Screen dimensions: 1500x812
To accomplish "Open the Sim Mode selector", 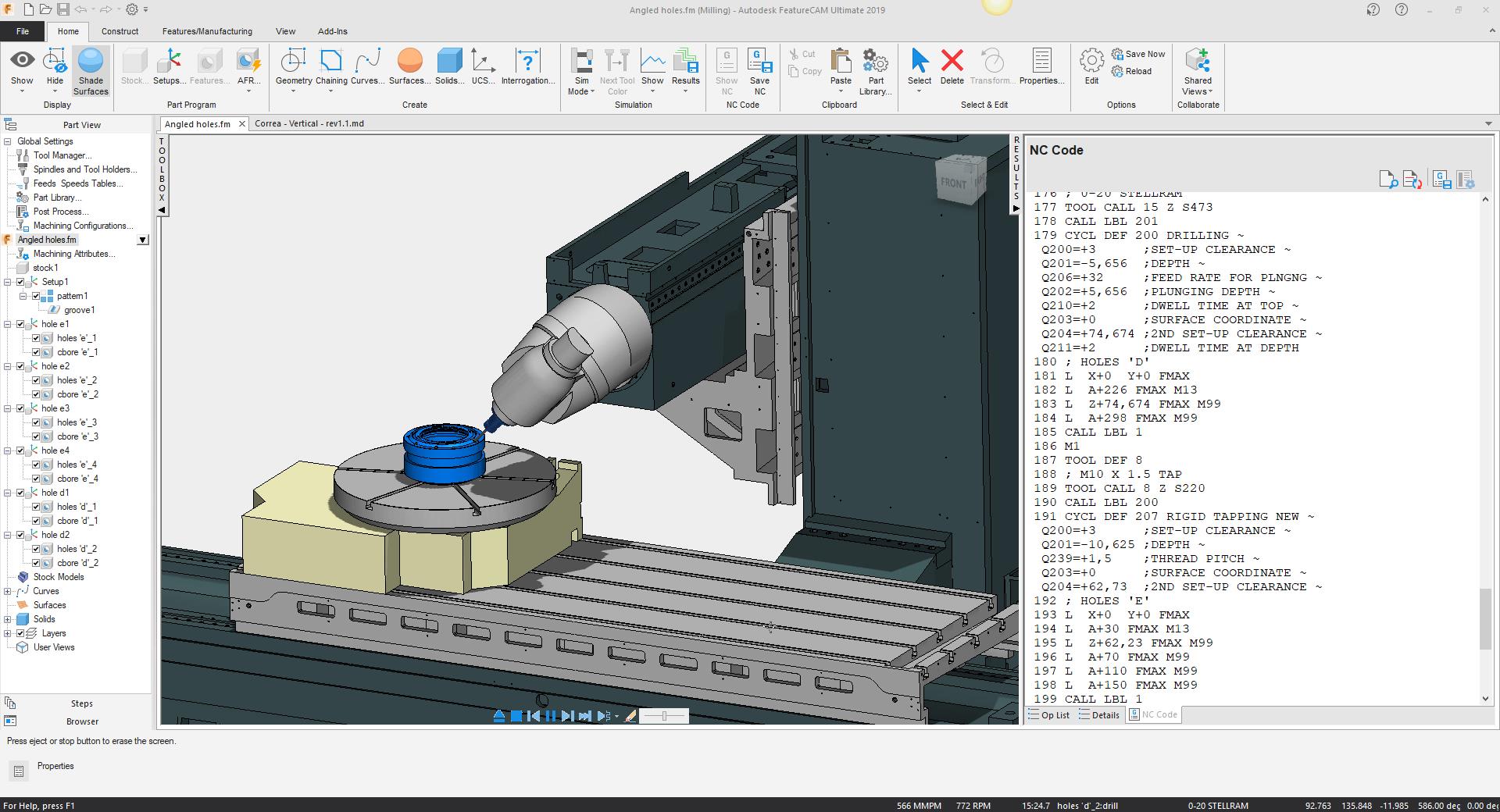I will [581, 72].
